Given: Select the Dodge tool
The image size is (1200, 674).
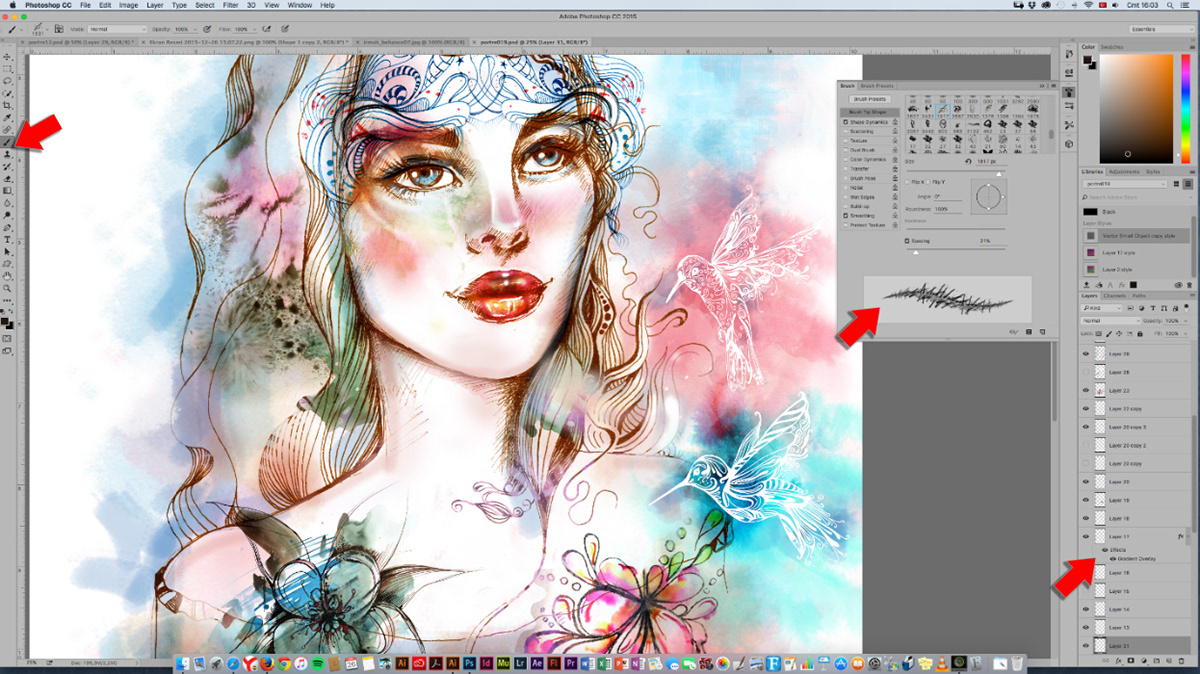Looking at the screenshot, I should click(x=8, y=214).
